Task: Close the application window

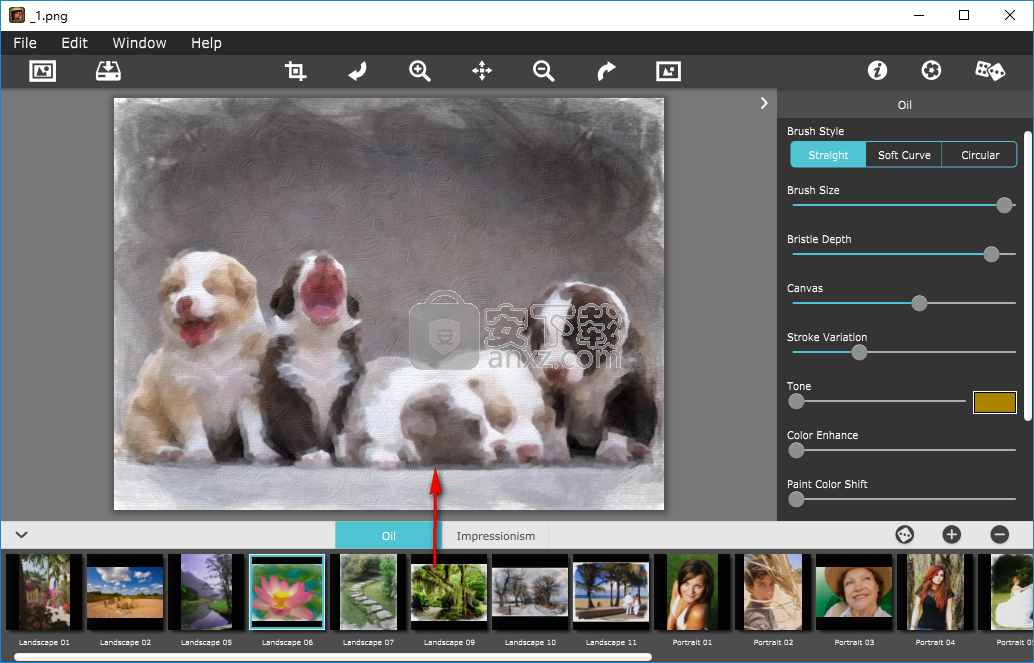Action: click(1010, 15)
